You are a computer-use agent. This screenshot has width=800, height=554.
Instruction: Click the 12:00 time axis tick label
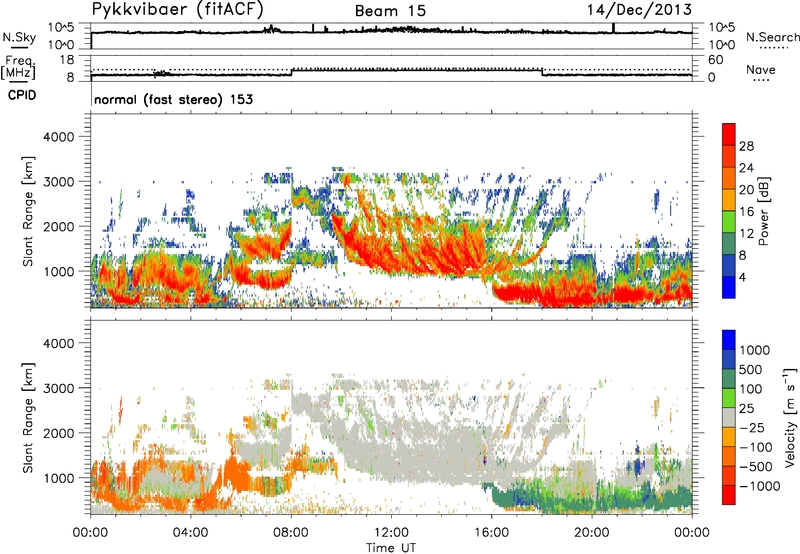tap(391, 533)
